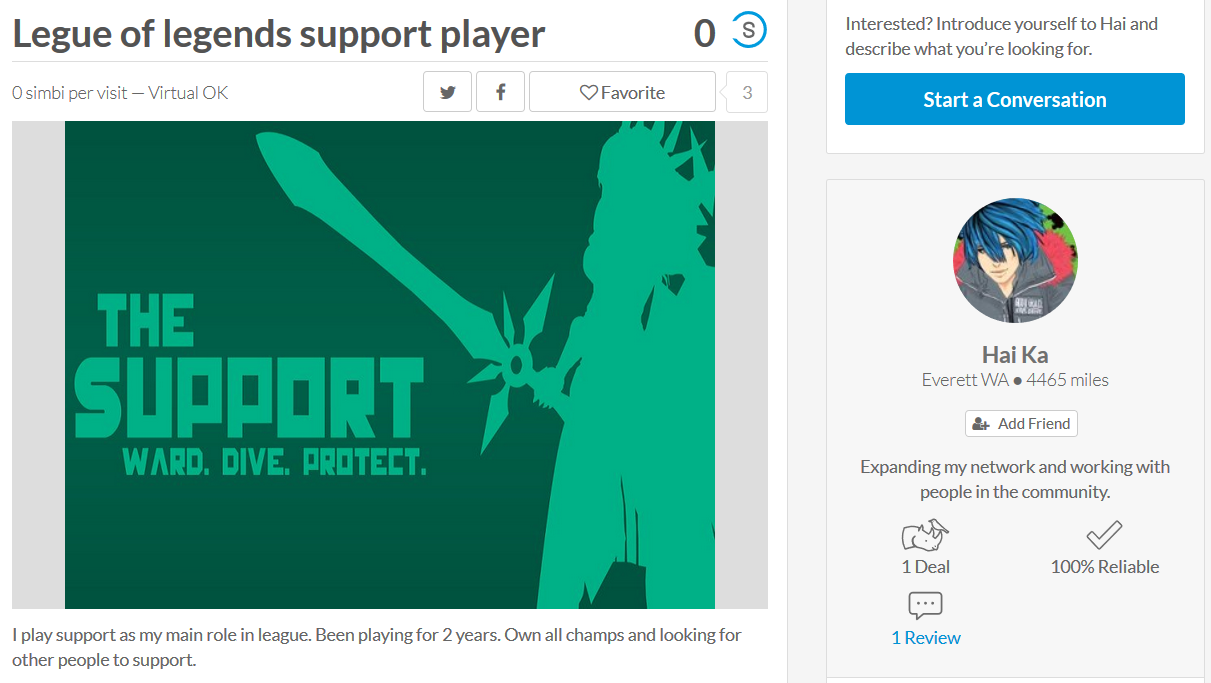This screenshot has width=1211, height=683.
Task: Click the favorites count 3 badge
Action: [747, 92]
